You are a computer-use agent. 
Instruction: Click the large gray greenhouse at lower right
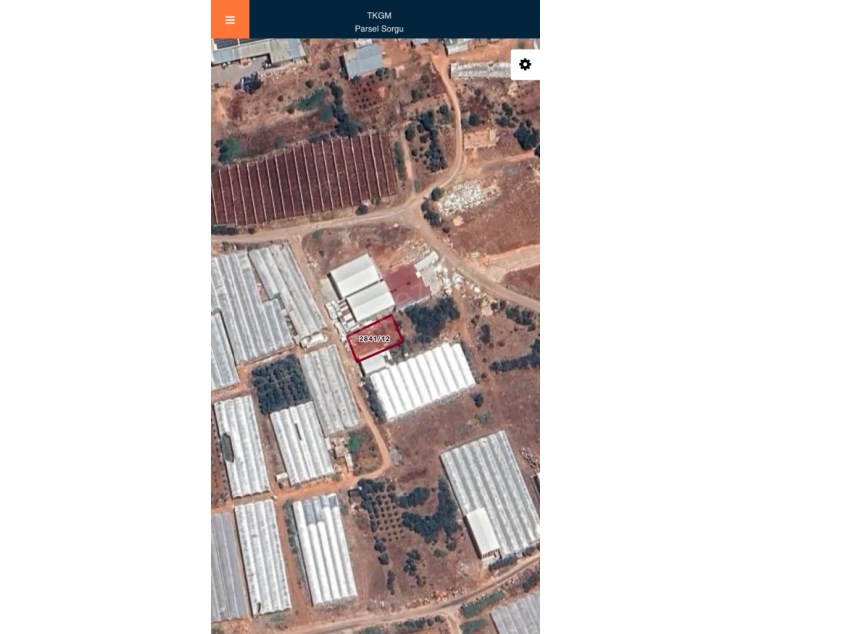tap(489, 494)
